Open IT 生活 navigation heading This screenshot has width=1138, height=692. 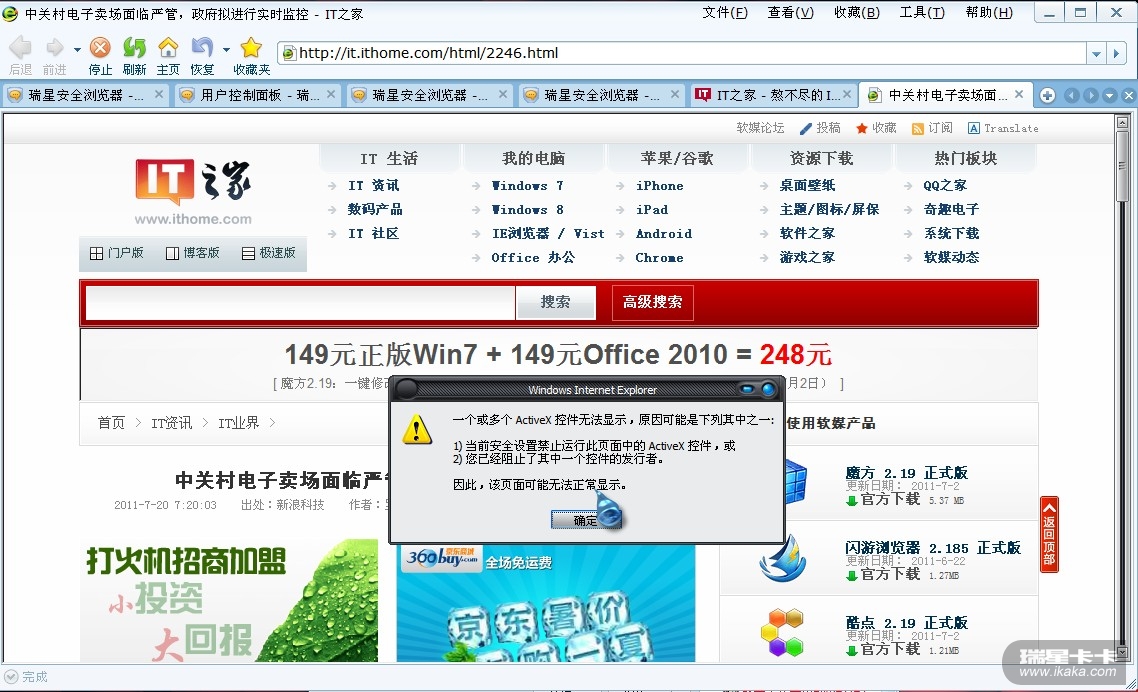(x=389, y=158)
